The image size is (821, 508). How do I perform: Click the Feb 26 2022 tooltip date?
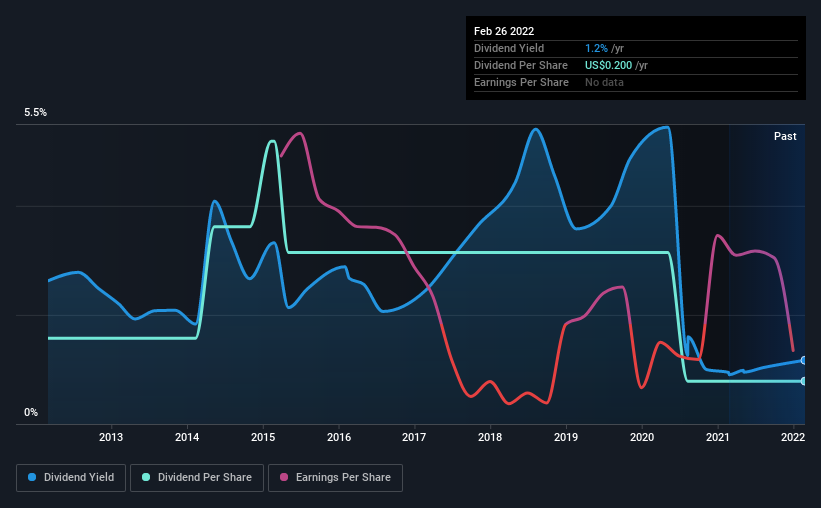[504, 31]
